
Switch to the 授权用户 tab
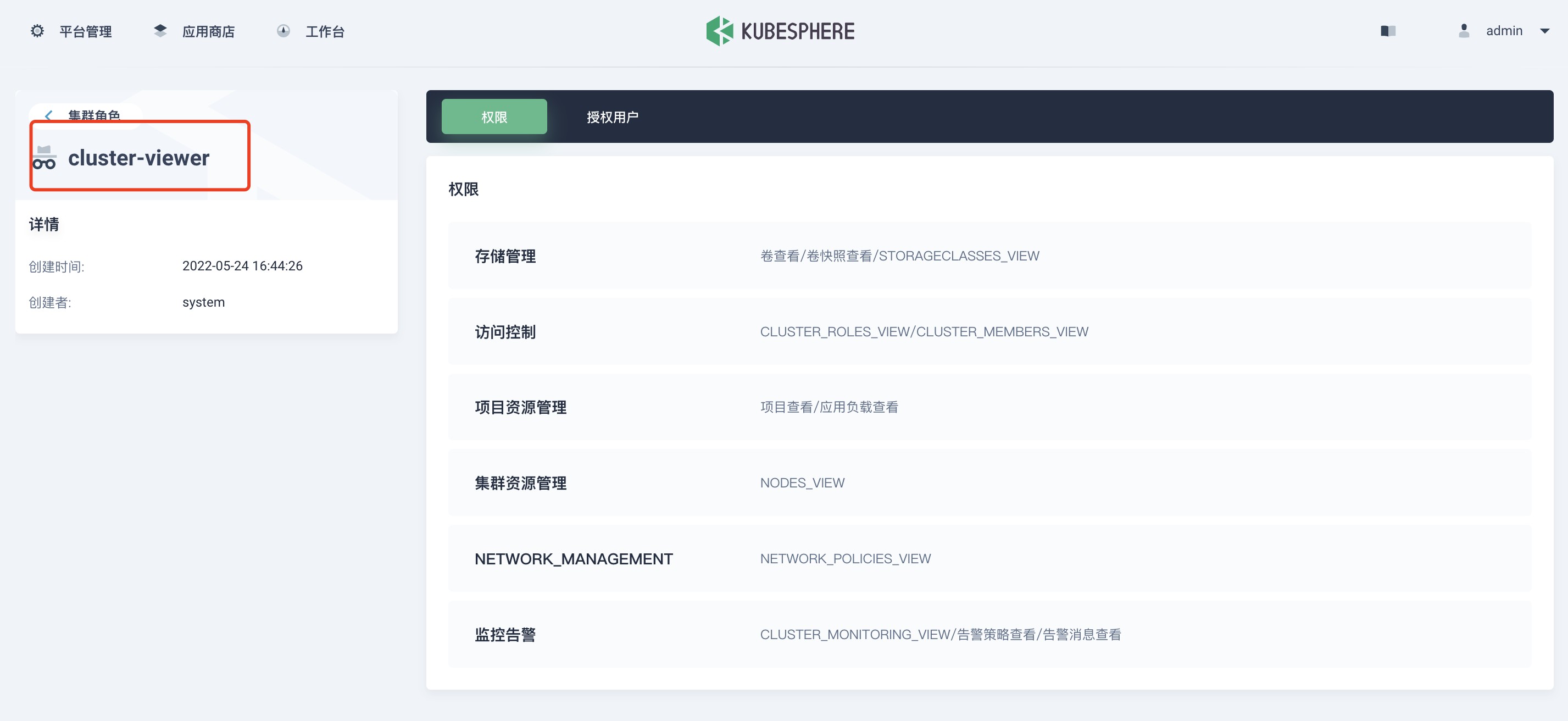click(x=611, y=117)
